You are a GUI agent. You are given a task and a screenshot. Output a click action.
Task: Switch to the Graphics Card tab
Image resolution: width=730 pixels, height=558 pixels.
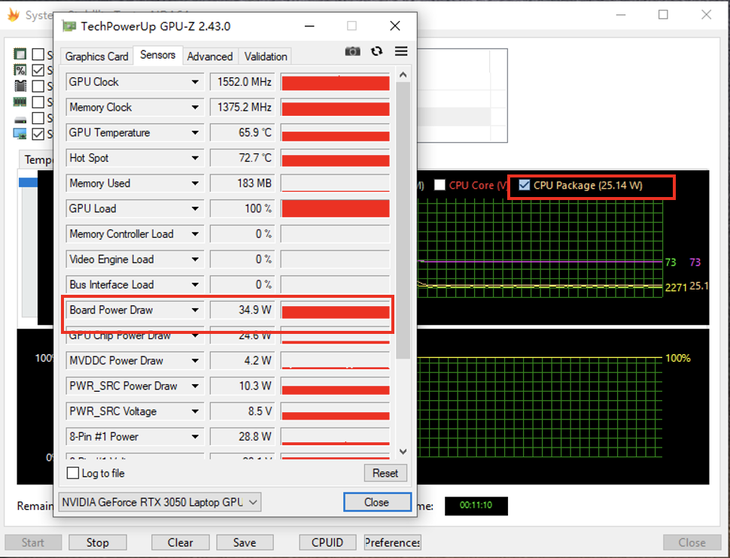coord(97,57)
